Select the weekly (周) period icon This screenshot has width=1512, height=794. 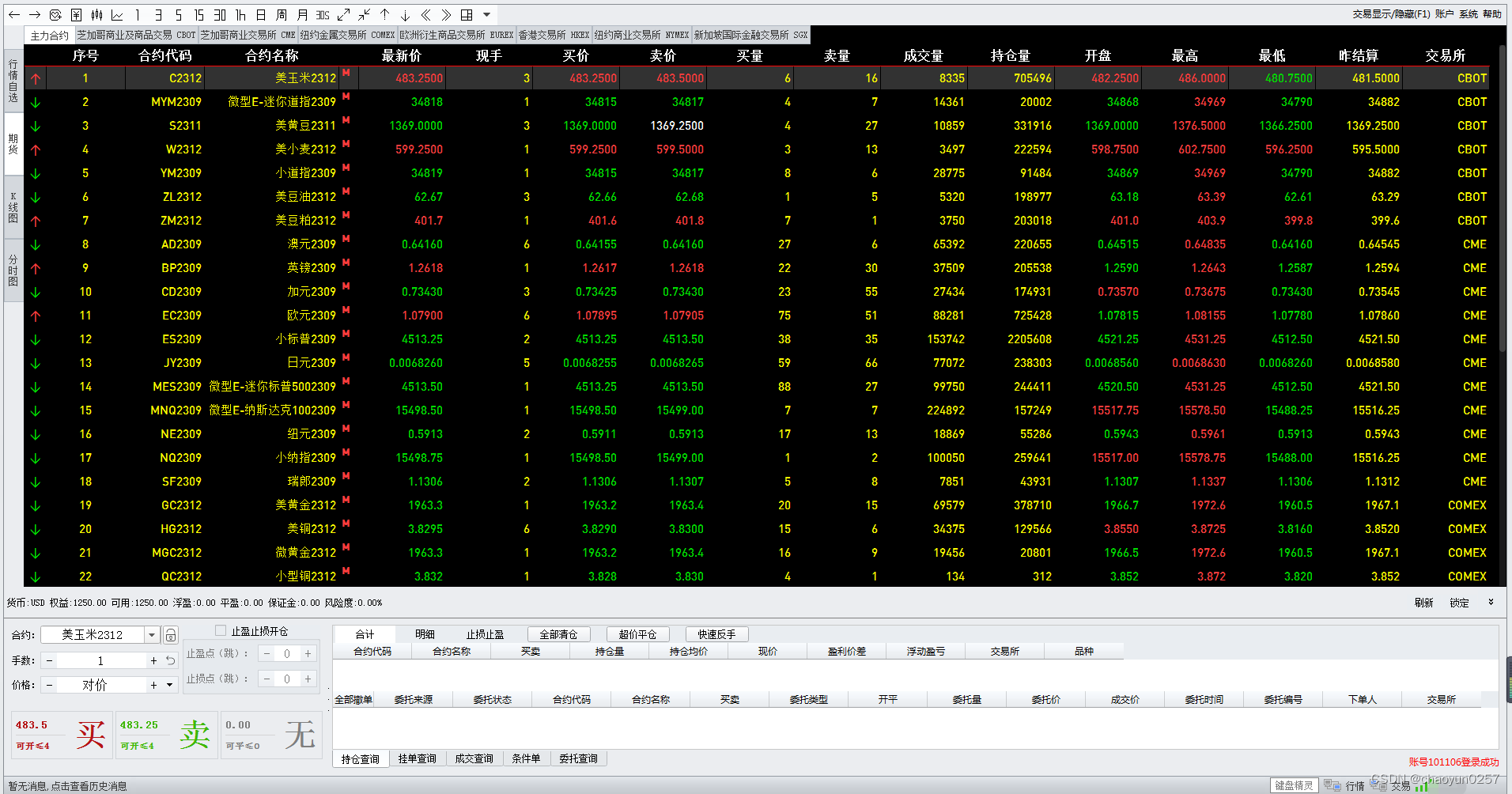(x=282, y=14)
